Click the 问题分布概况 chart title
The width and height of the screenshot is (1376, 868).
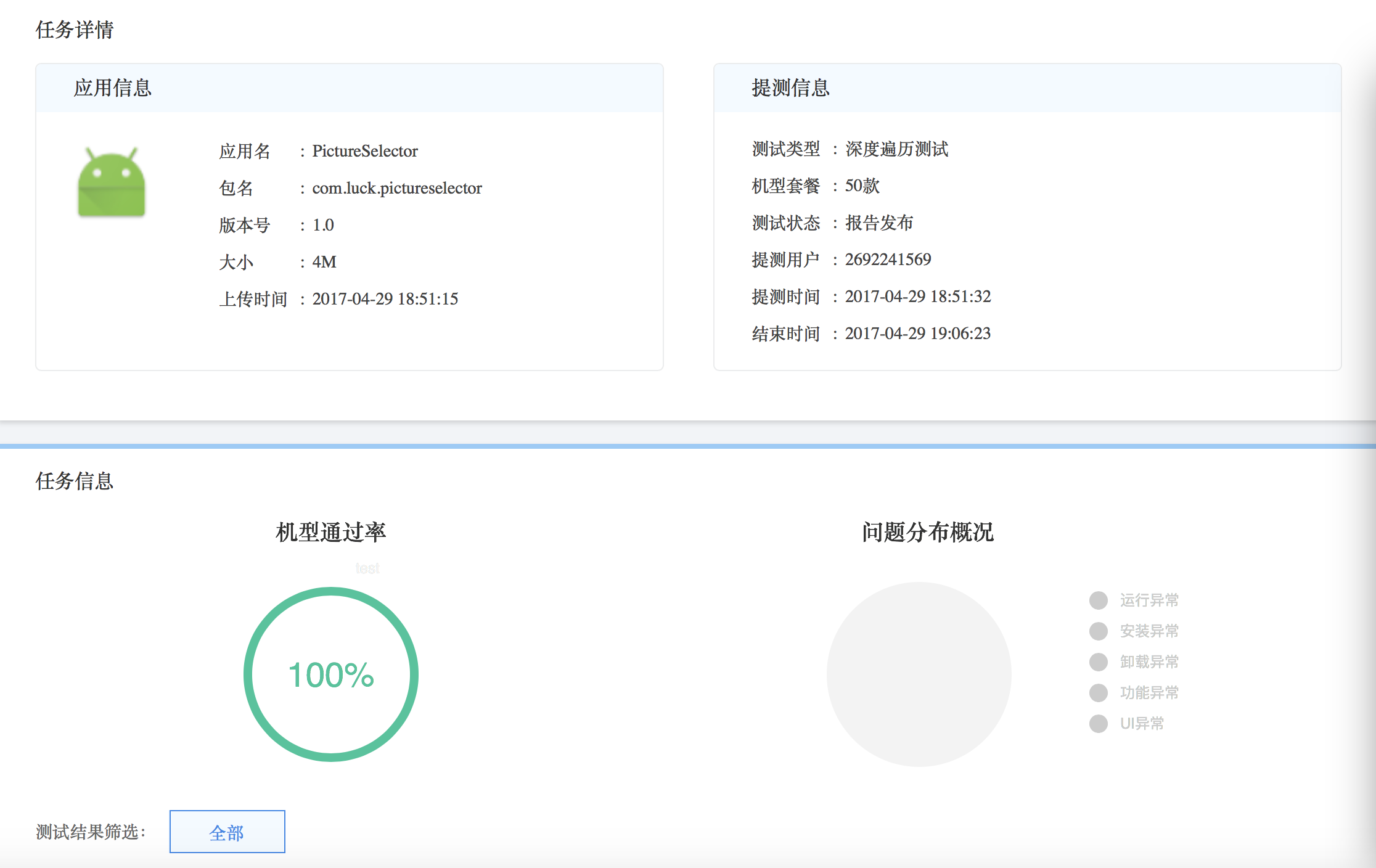point(928,532)
